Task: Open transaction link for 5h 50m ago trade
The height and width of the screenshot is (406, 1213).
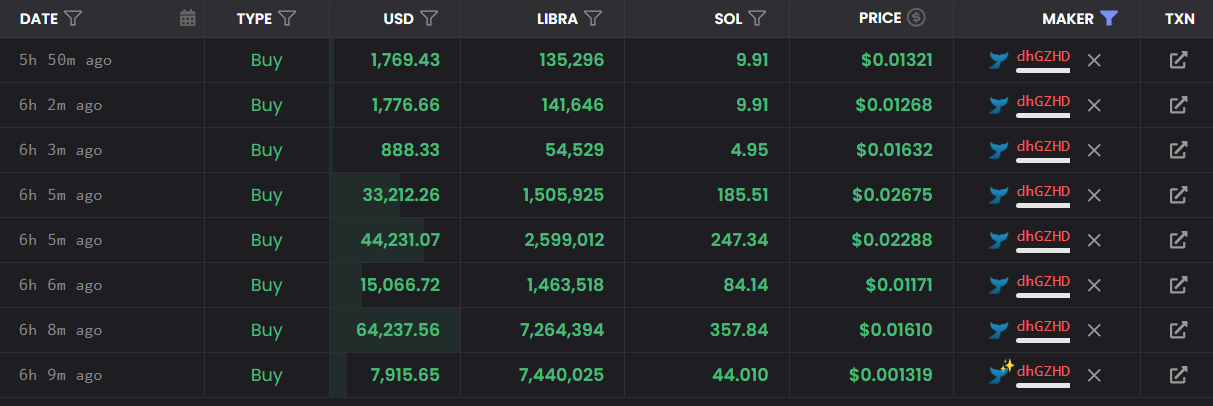Action: [1178, 60]
